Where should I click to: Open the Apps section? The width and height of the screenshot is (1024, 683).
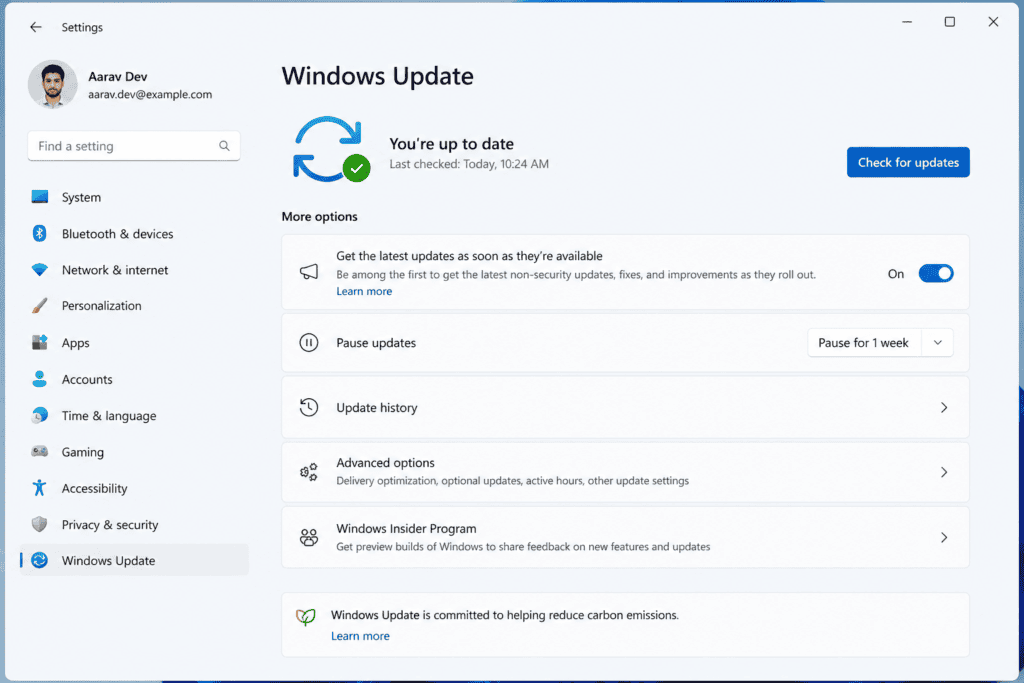point(134,343)
